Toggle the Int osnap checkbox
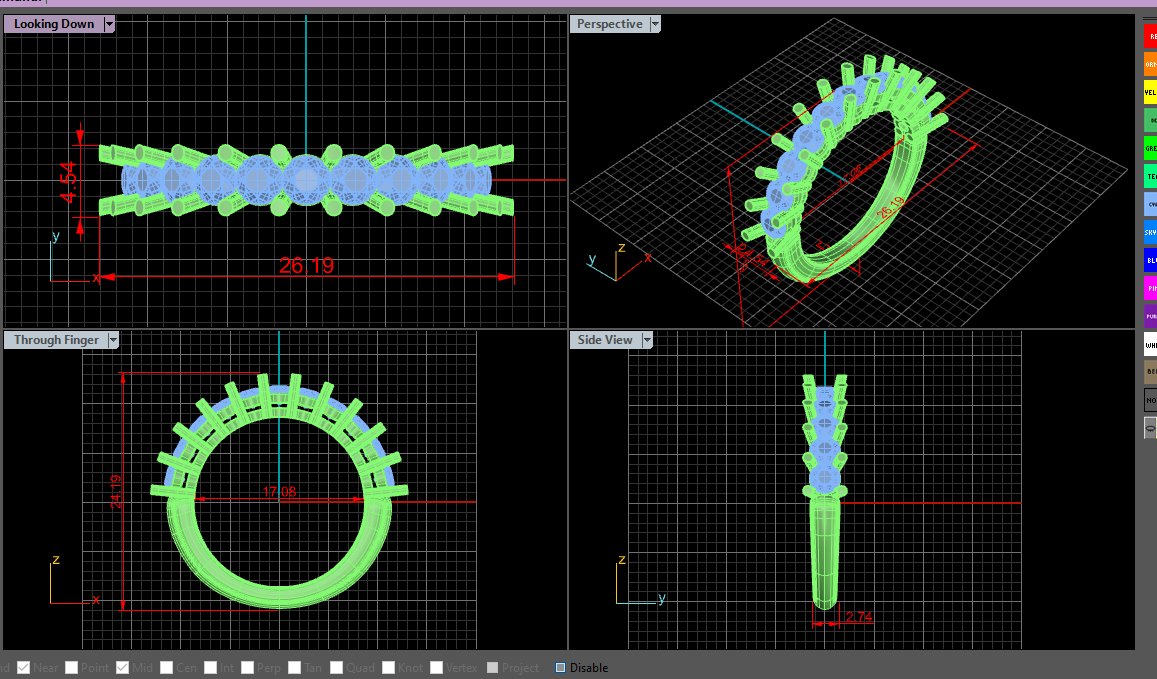 [x=211, y=667]
